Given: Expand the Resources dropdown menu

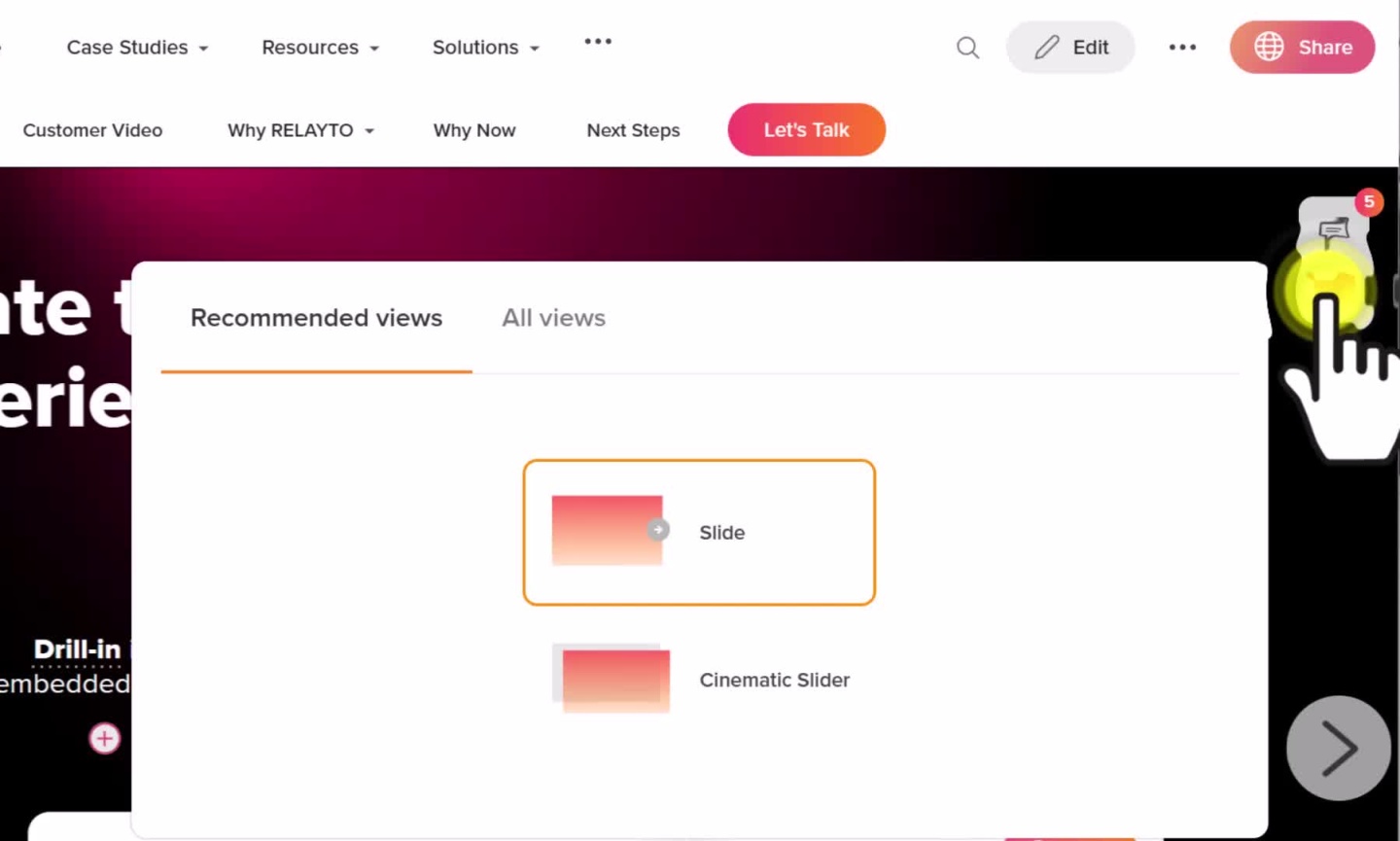Looking at the screenshot, I should click(320, 48).
